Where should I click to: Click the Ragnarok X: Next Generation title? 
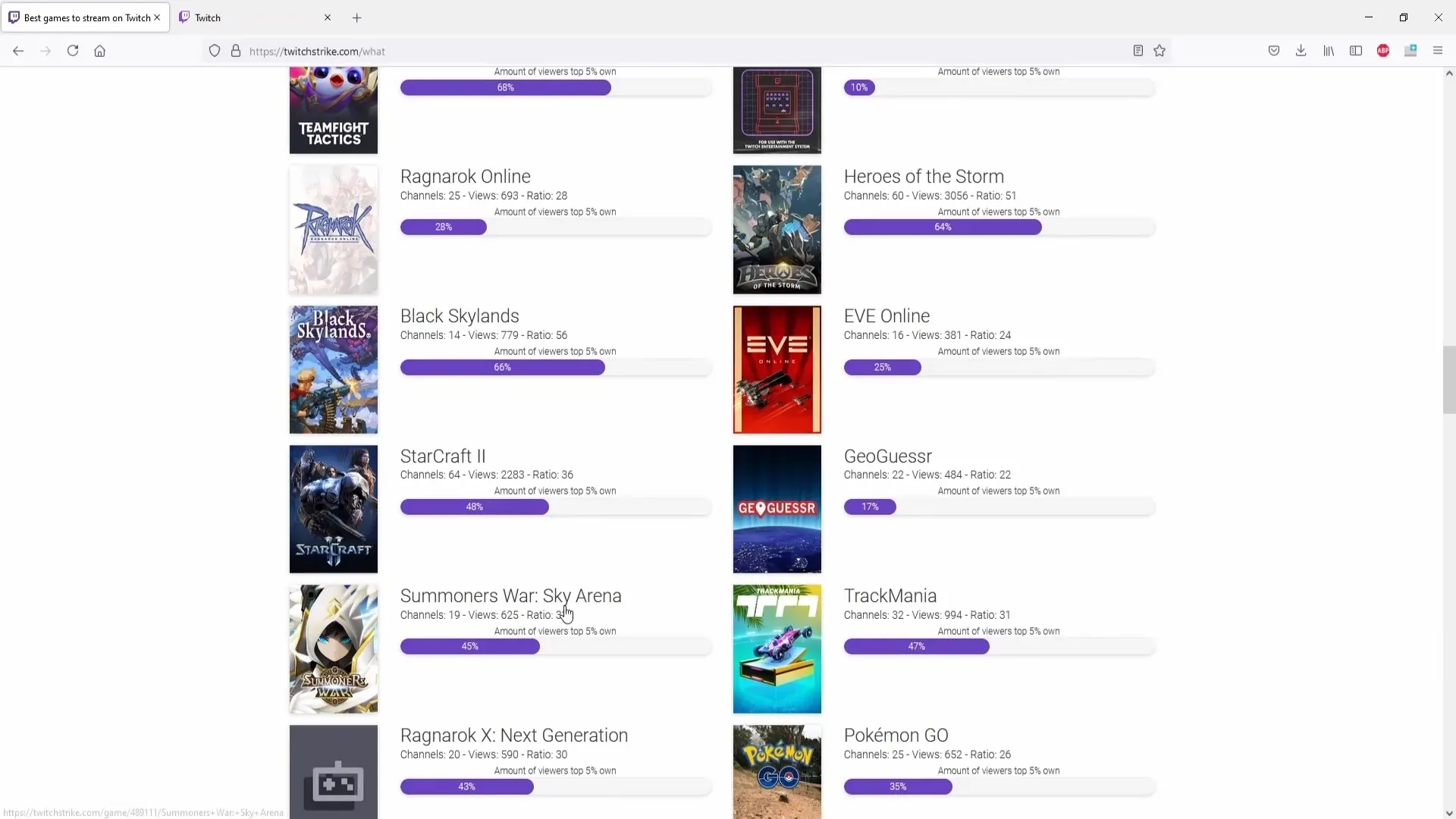point(514,735)
